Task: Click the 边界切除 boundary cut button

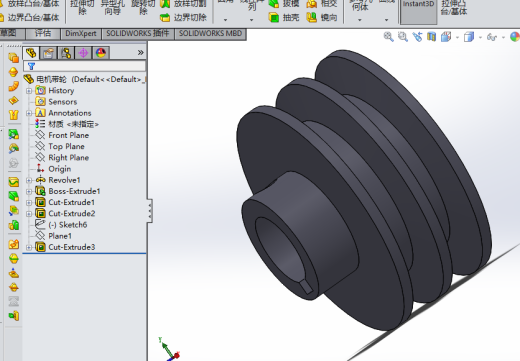Action: click(x=183, y=17)
